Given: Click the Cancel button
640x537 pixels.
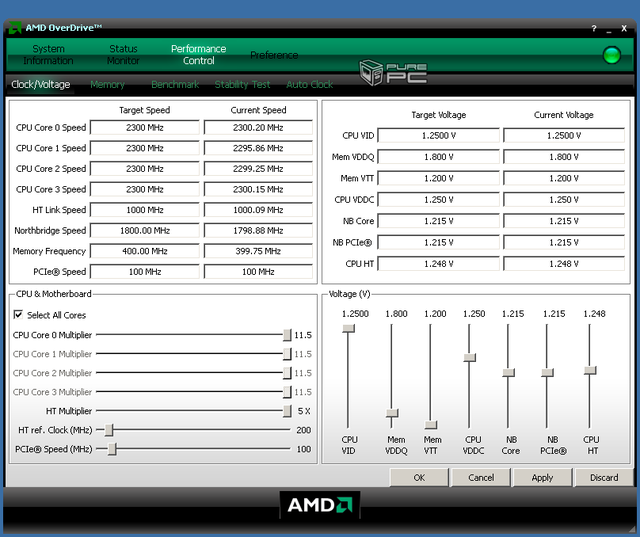Looking at the screenshot, I should click(481, 477).
